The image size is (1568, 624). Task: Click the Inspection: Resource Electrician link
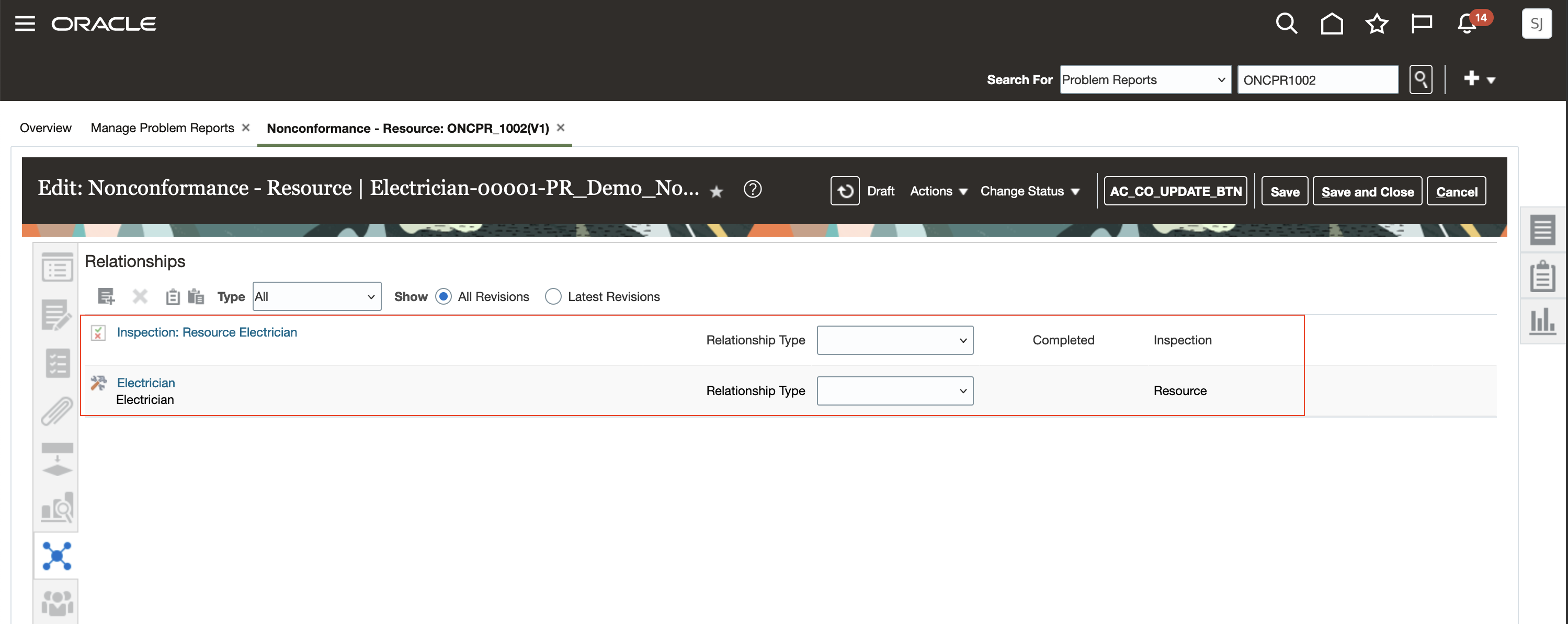click(207, 332)
